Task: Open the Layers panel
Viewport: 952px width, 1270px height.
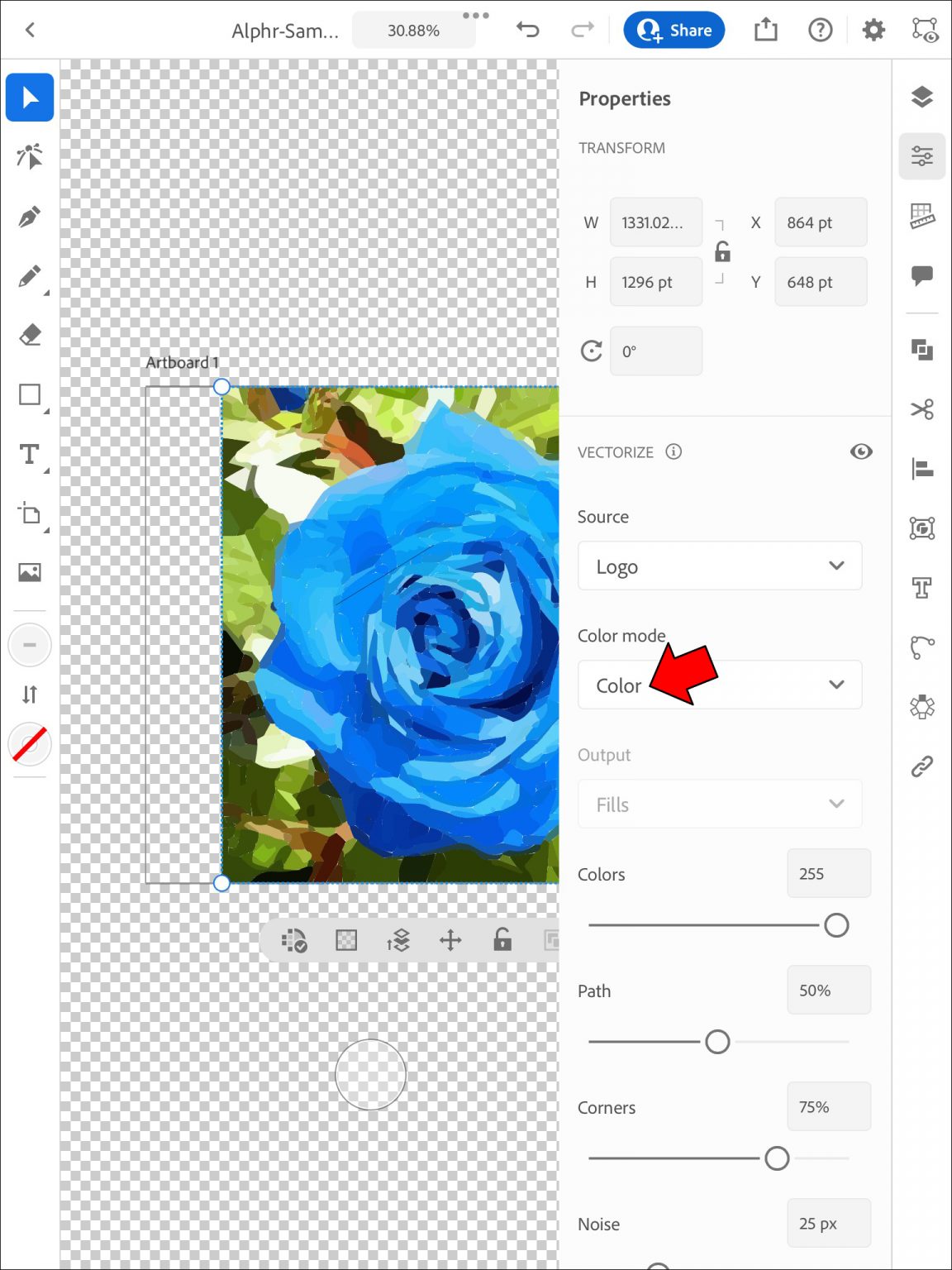Action: click(x=922, y=97)
